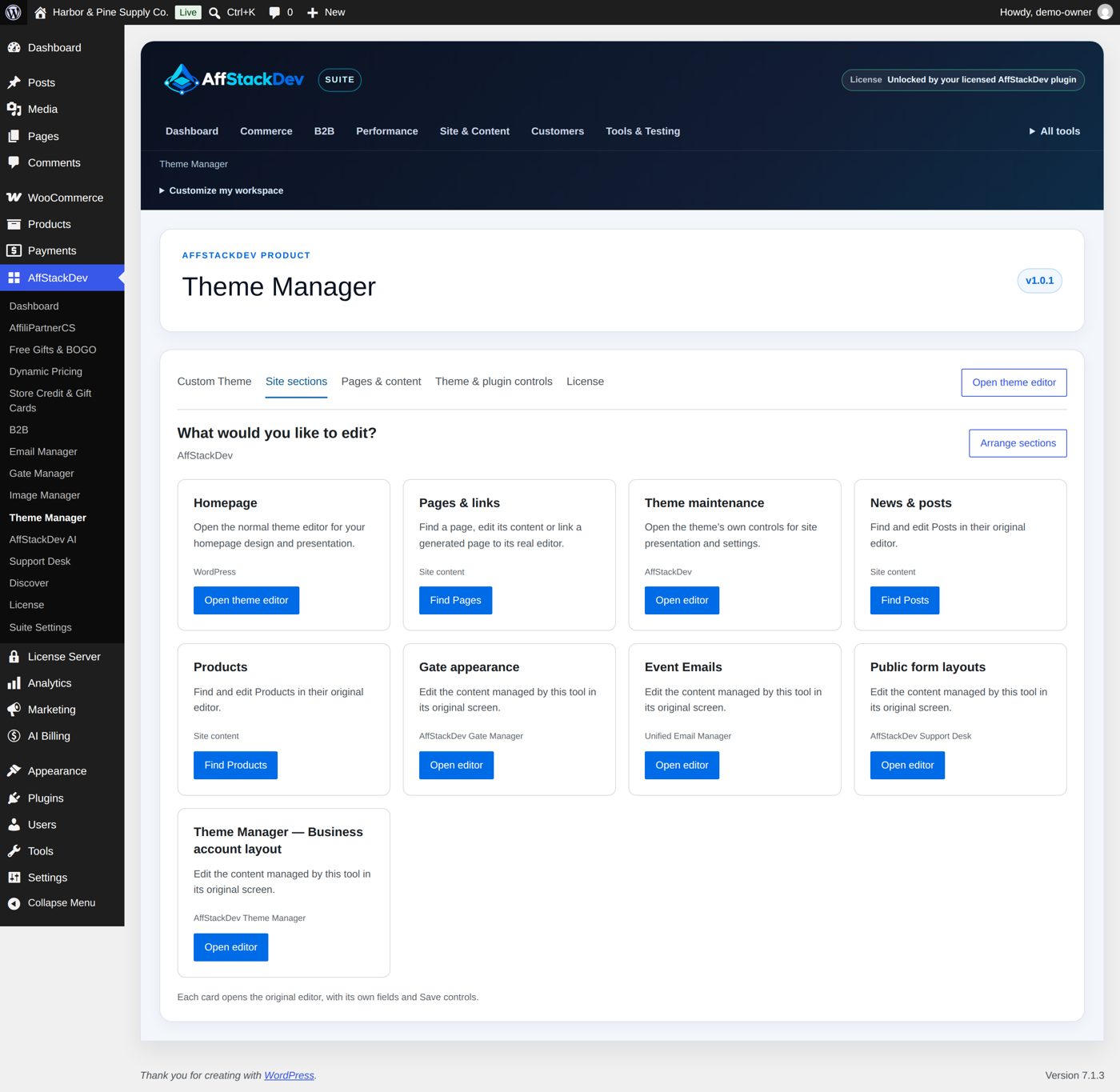
Task: Open the Theme & plugin controls tab
Action: pyautogui.click(x=494, y=382)
